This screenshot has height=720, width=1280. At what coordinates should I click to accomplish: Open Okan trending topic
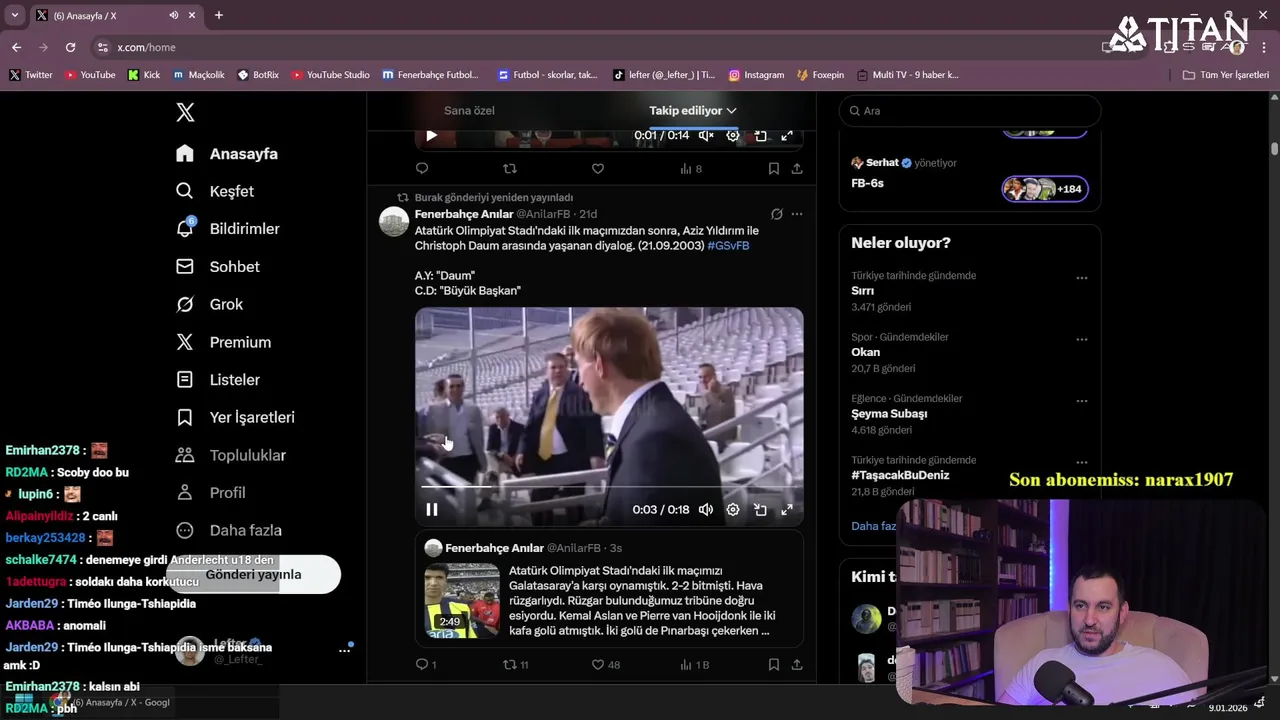866,352
